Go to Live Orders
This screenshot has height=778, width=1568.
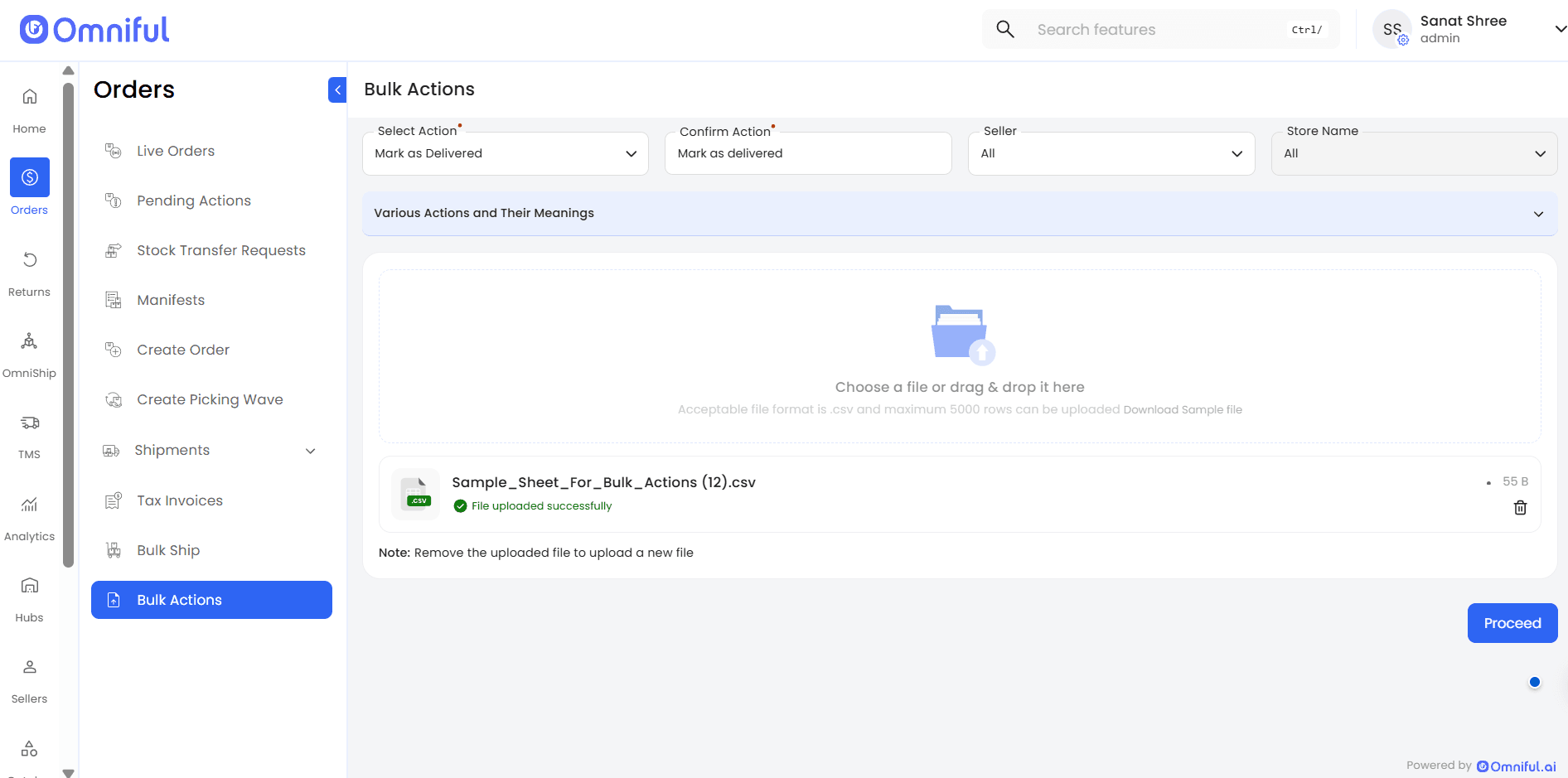176,151
